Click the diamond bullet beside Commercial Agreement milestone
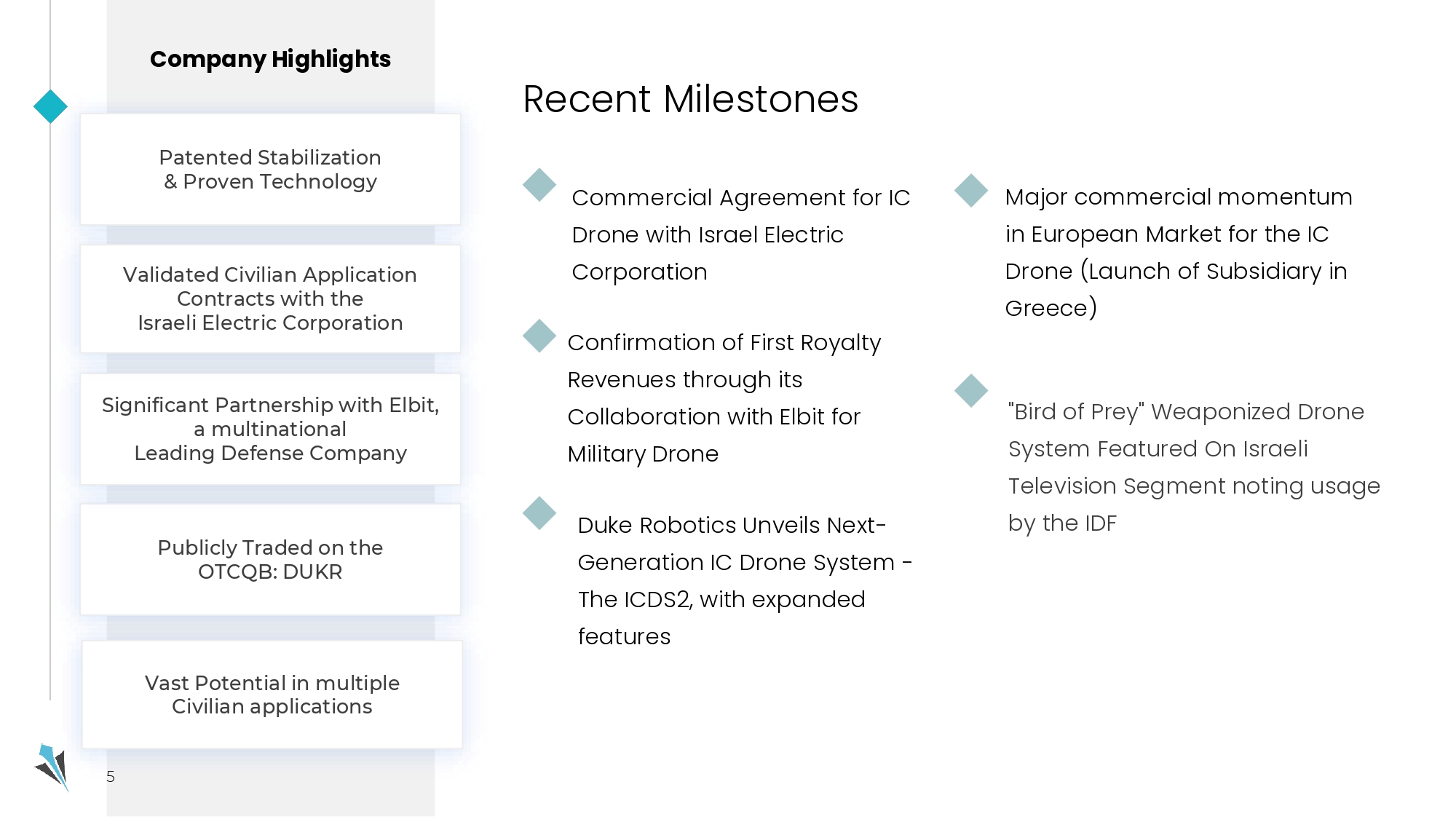 [539, 185]
